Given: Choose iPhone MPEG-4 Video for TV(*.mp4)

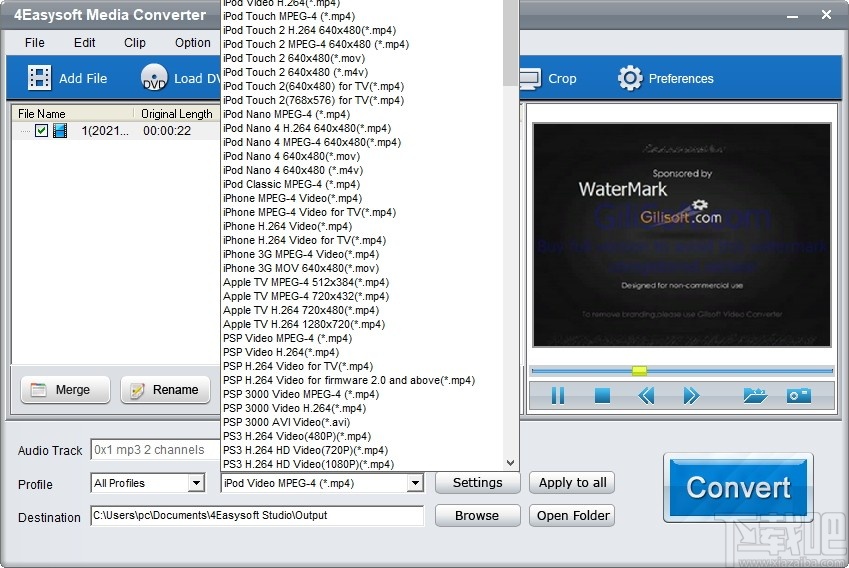Looking at the screenshot, I should point(310,212).
